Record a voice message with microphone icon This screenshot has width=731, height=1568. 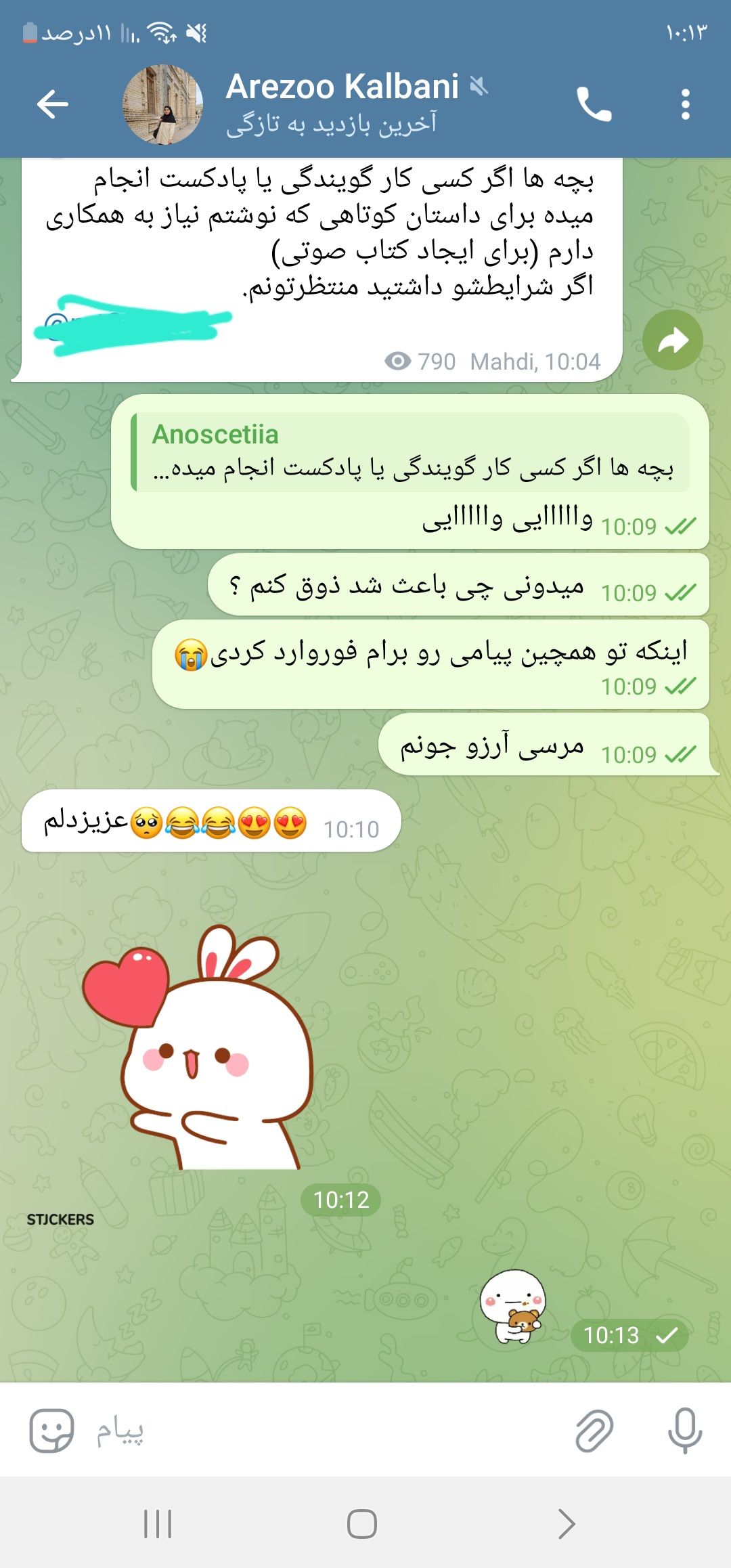tap(684, 1431)
